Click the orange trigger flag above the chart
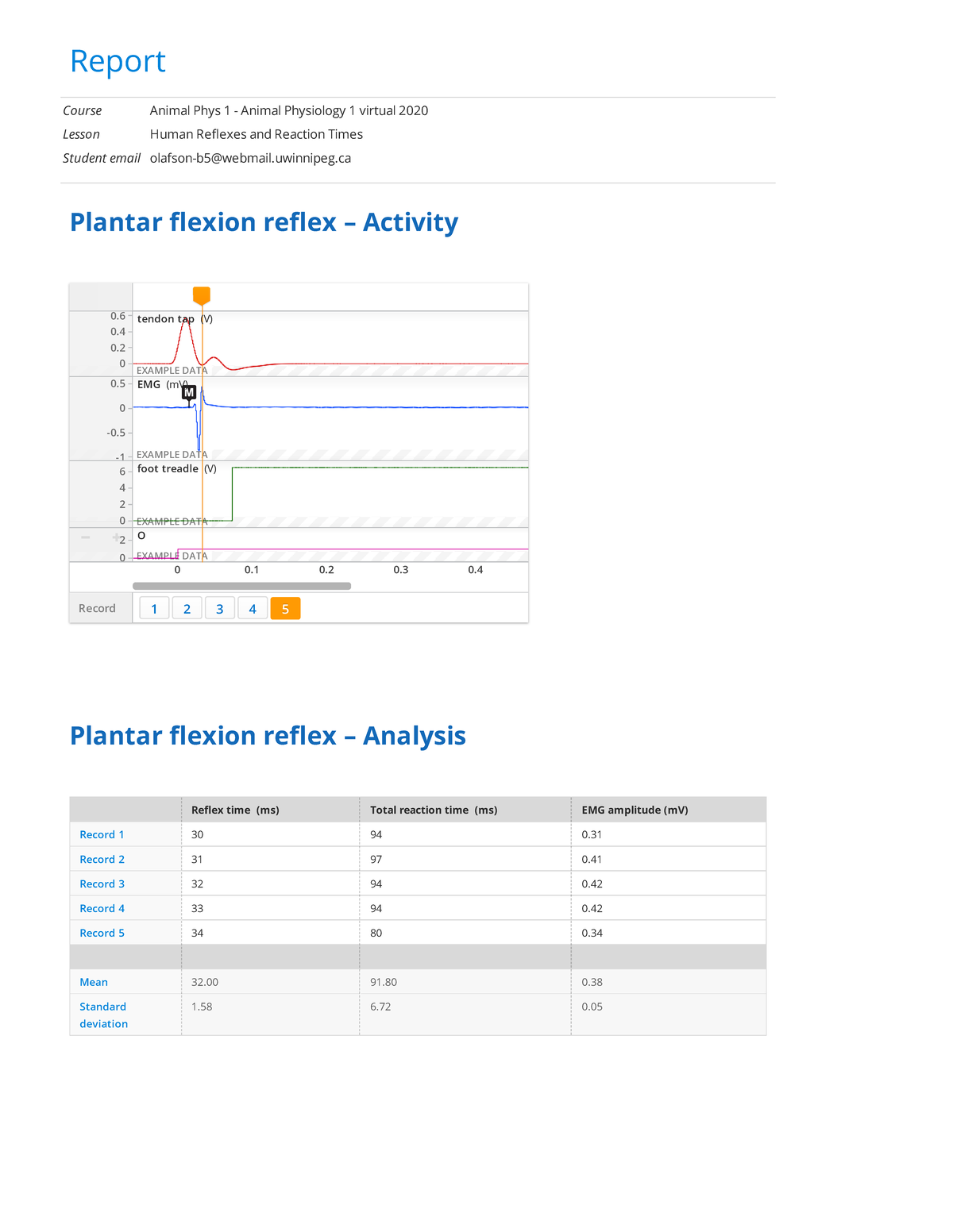This screenshot has width=953, height=1232. [x=202, y=295]
